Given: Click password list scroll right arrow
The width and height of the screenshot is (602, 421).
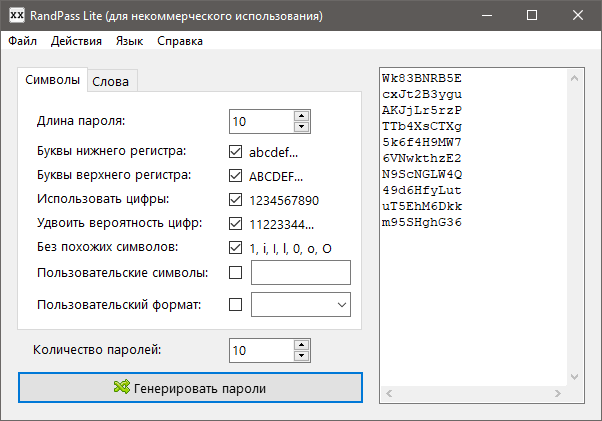Looking at the screenshot, I should [557, 393].
